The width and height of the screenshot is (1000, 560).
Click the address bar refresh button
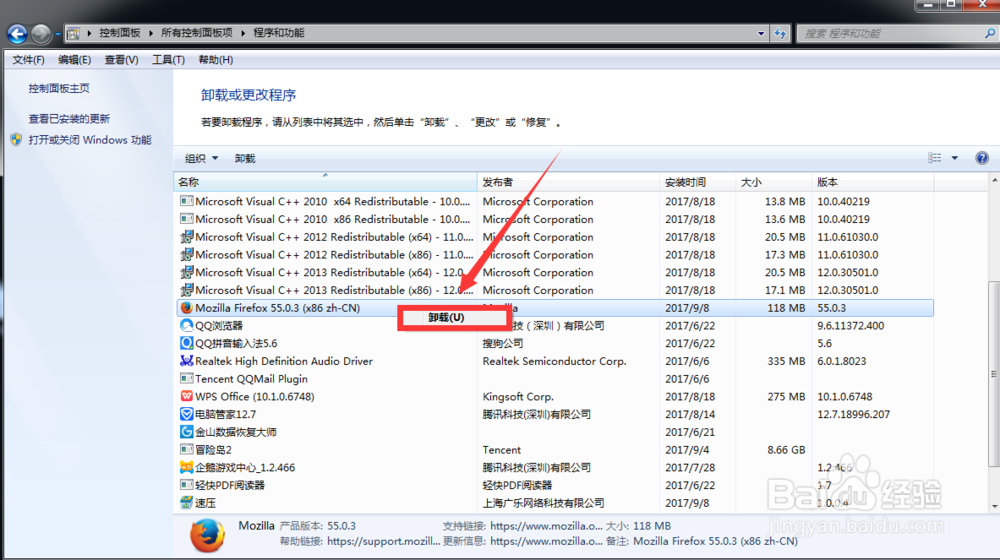tap(780, 33)
